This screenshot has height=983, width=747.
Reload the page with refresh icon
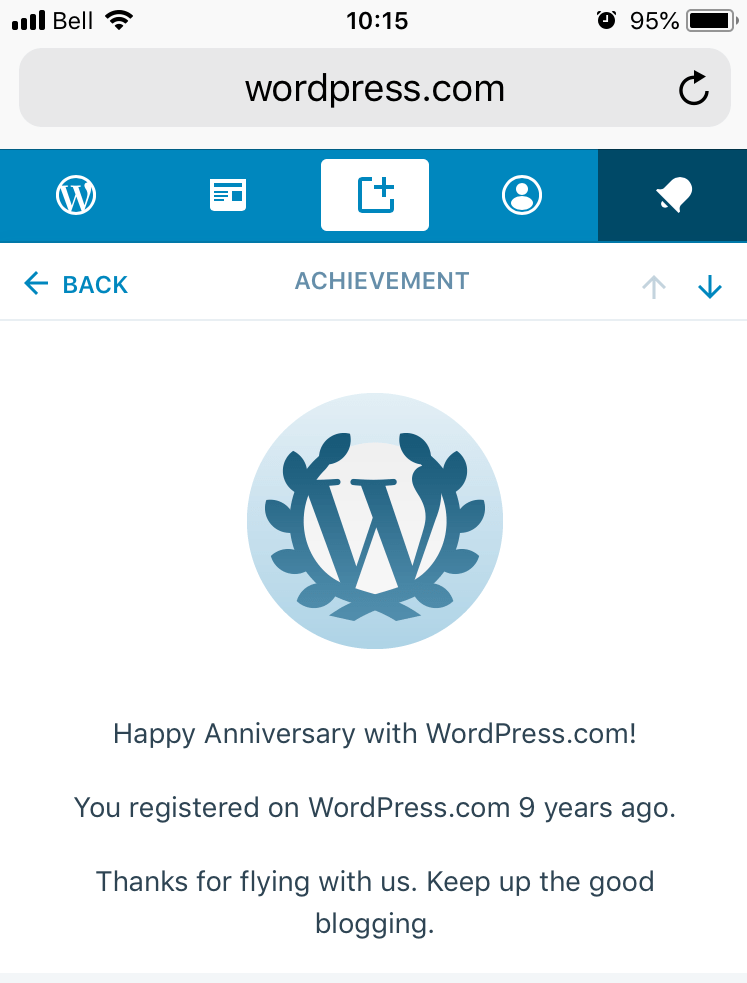(x=693, y=89)
